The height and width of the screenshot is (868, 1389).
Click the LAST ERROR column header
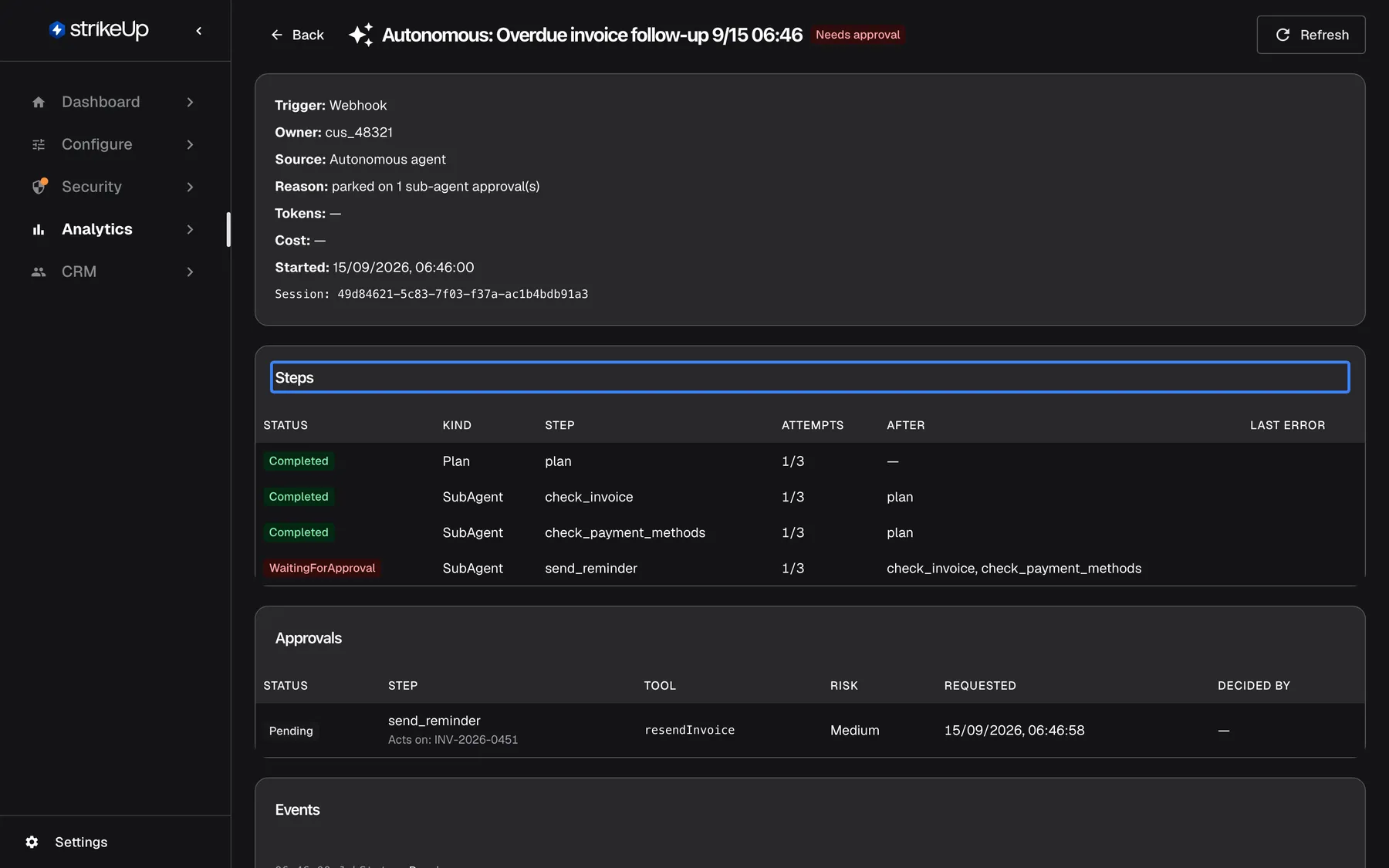click(1287, 425)
